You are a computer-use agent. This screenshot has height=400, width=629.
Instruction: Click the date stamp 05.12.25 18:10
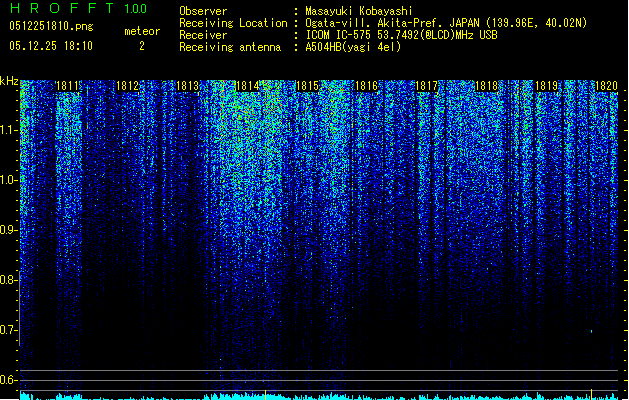(x=51, y=46)
